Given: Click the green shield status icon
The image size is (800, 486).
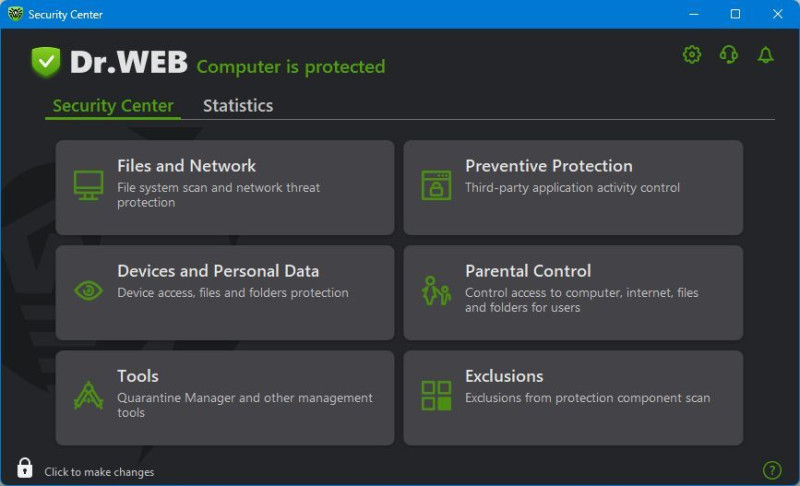Looking at the screenshot, I should [x=46, y=62].
